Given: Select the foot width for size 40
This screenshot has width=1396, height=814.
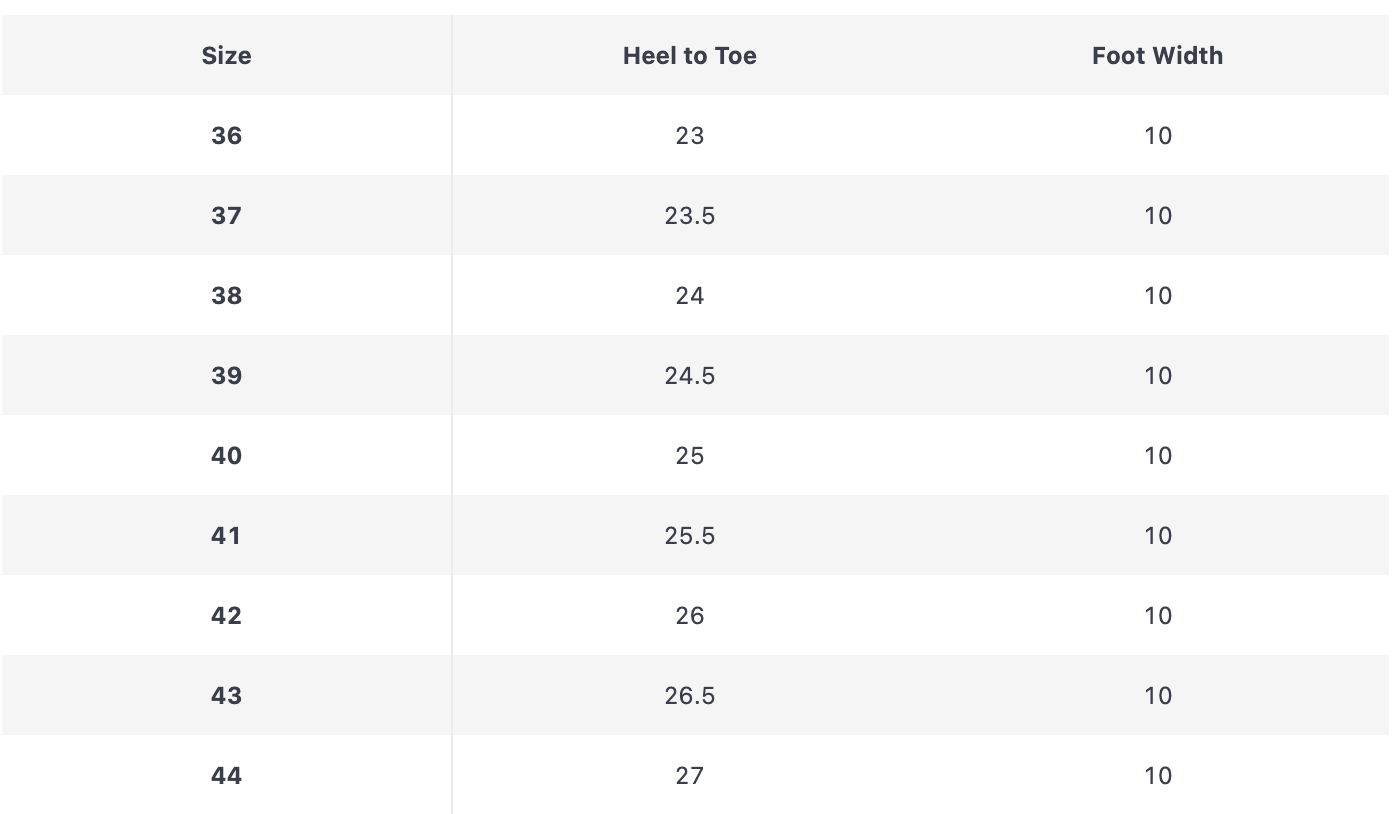Looking at the screenshot, I should click(1157, 455).
